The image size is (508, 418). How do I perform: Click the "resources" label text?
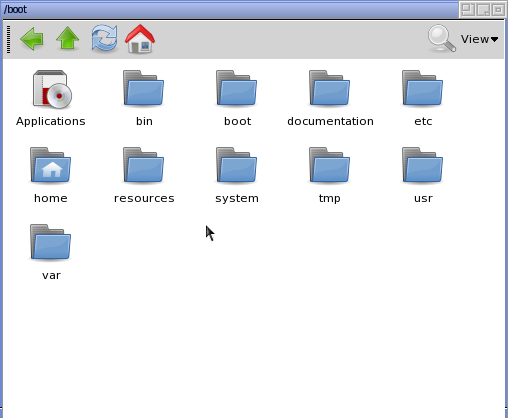coord(144,198)
